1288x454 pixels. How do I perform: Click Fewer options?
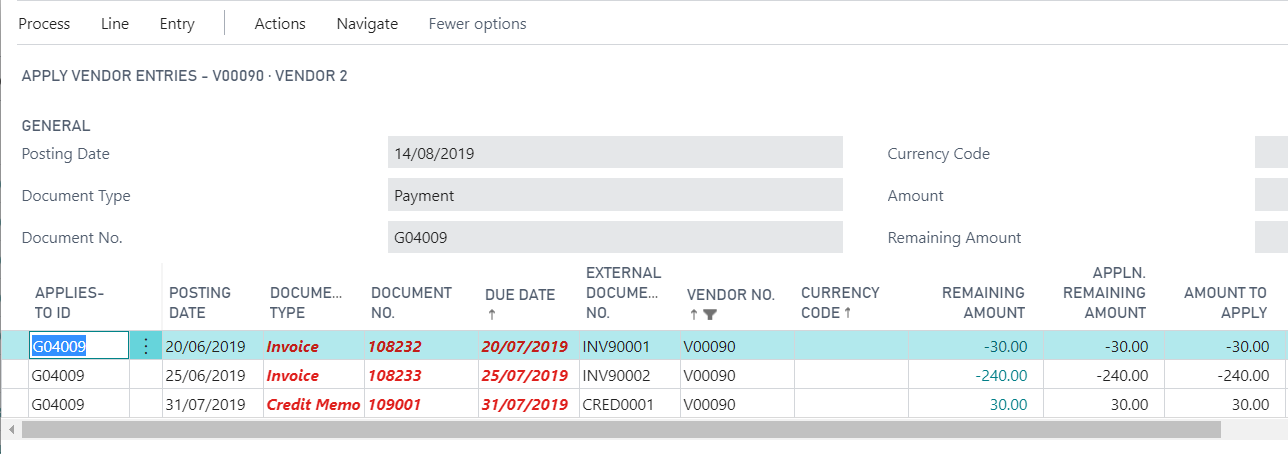pos(477,24)
